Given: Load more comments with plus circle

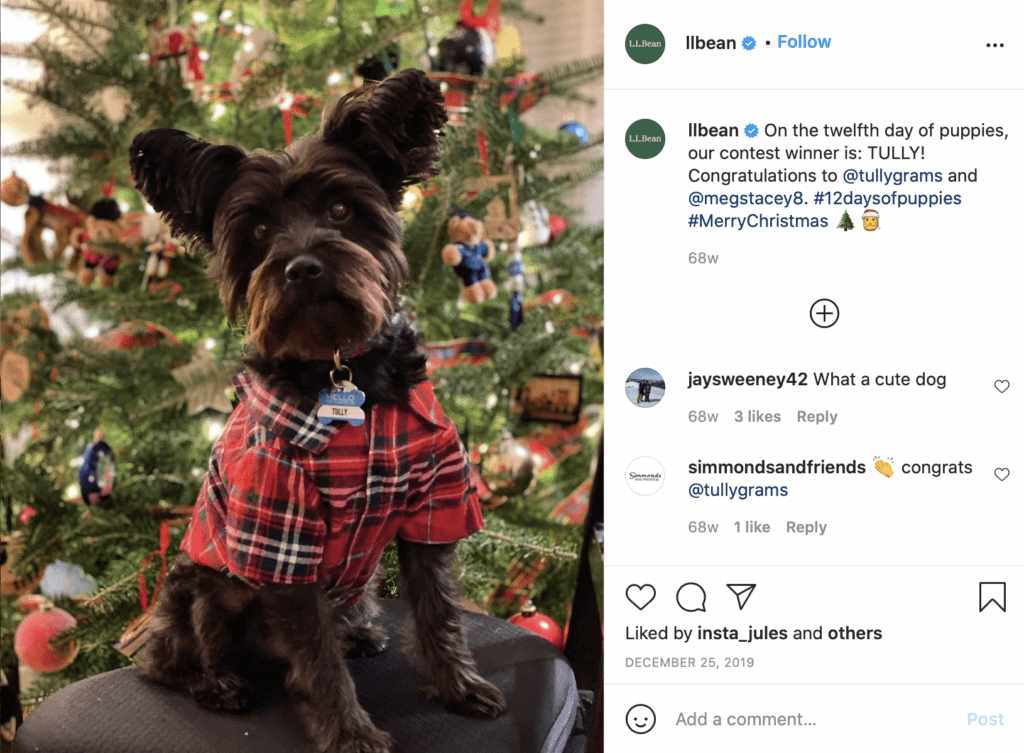Looking at the screenshot, I should tap(824, 313).
